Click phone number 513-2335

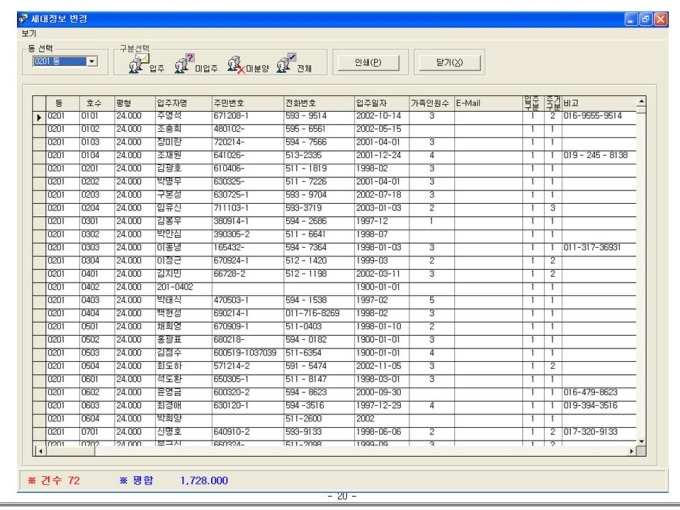319,155
